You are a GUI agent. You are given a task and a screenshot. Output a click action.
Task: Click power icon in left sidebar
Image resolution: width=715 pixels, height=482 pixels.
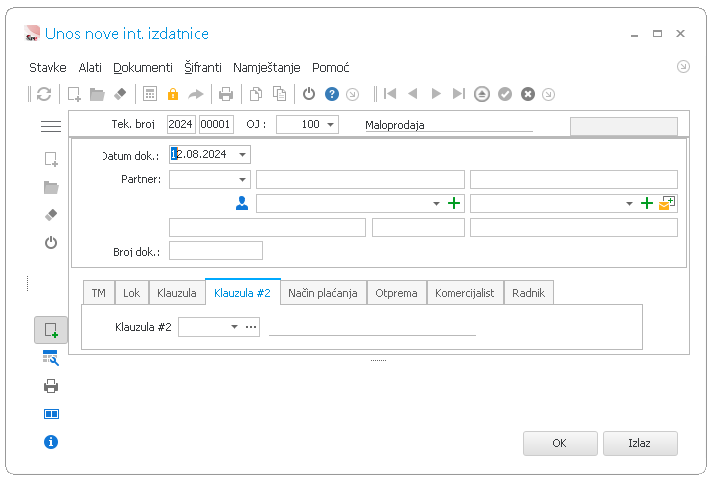51,243
